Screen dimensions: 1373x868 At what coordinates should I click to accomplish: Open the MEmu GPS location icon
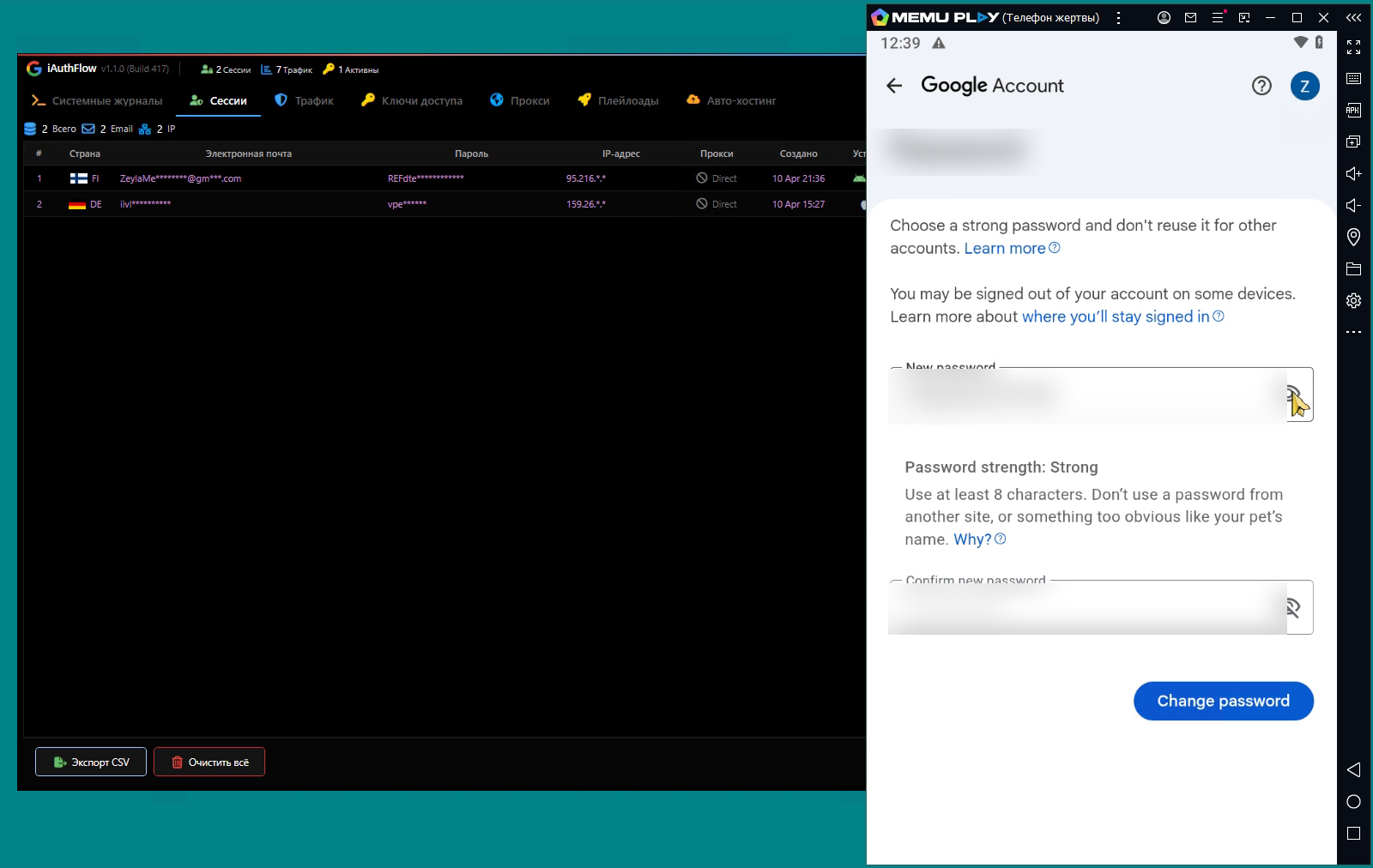[x=1353, y=237]
